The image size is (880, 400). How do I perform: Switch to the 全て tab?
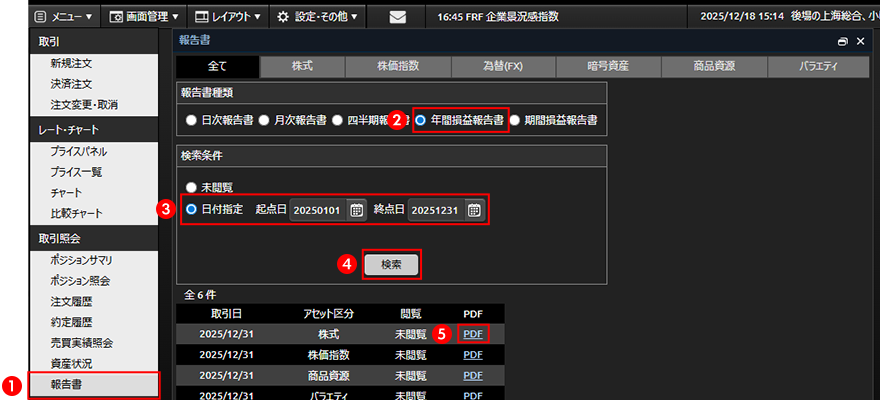(217, 66)
